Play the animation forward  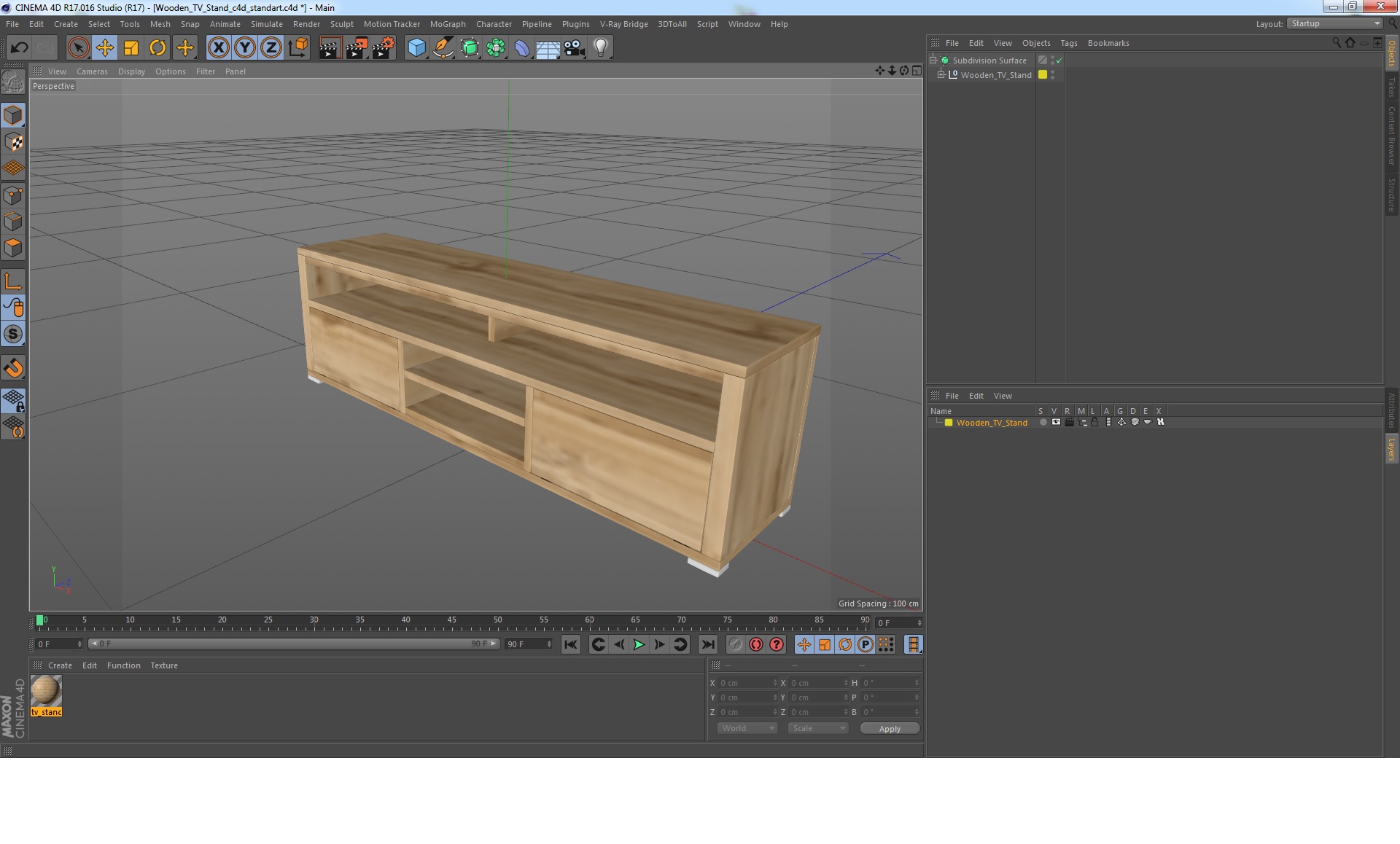tap(639, 644)
